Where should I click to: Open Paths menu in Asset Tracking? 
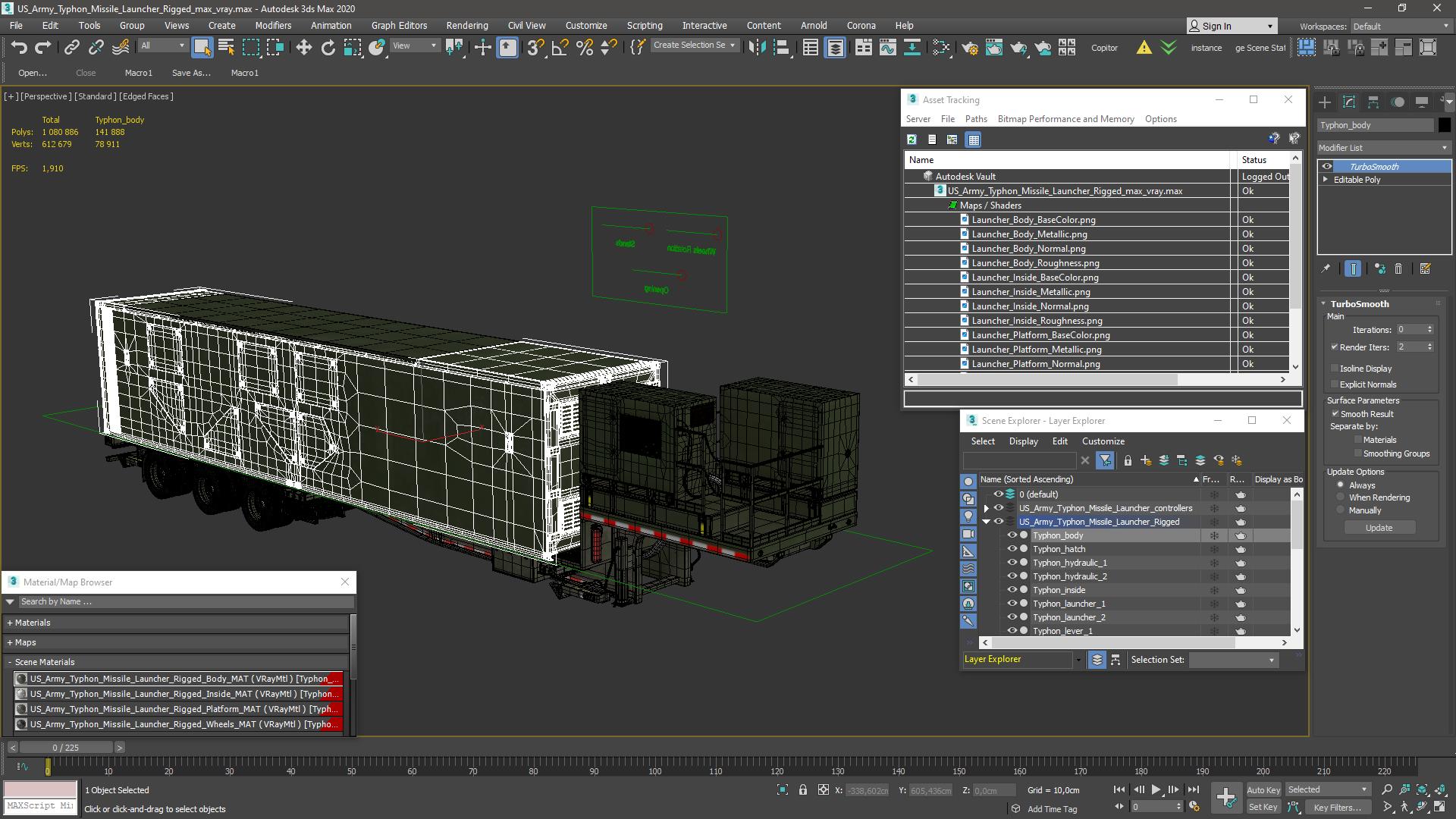[x=976, y=119]
